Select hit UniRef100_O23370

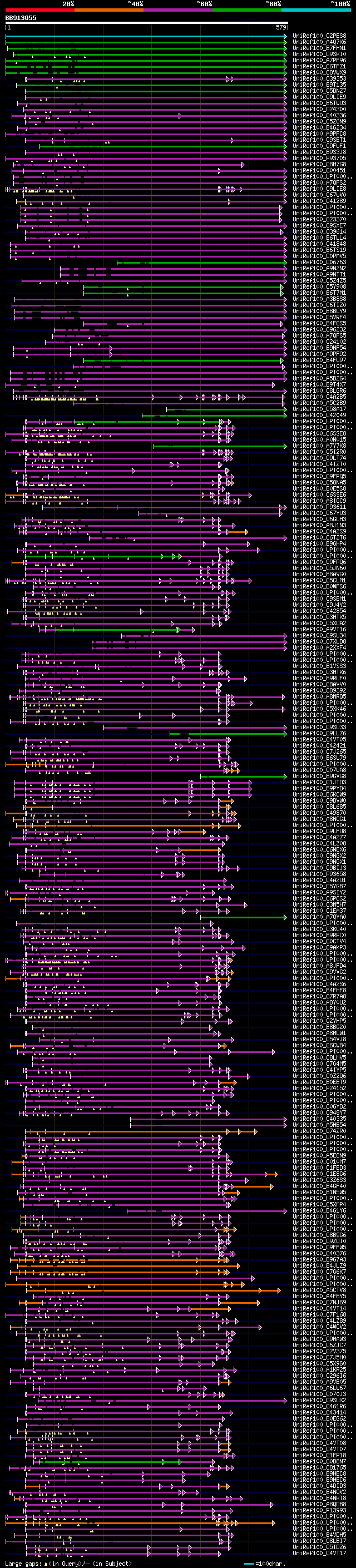click(x=319, y=220)
